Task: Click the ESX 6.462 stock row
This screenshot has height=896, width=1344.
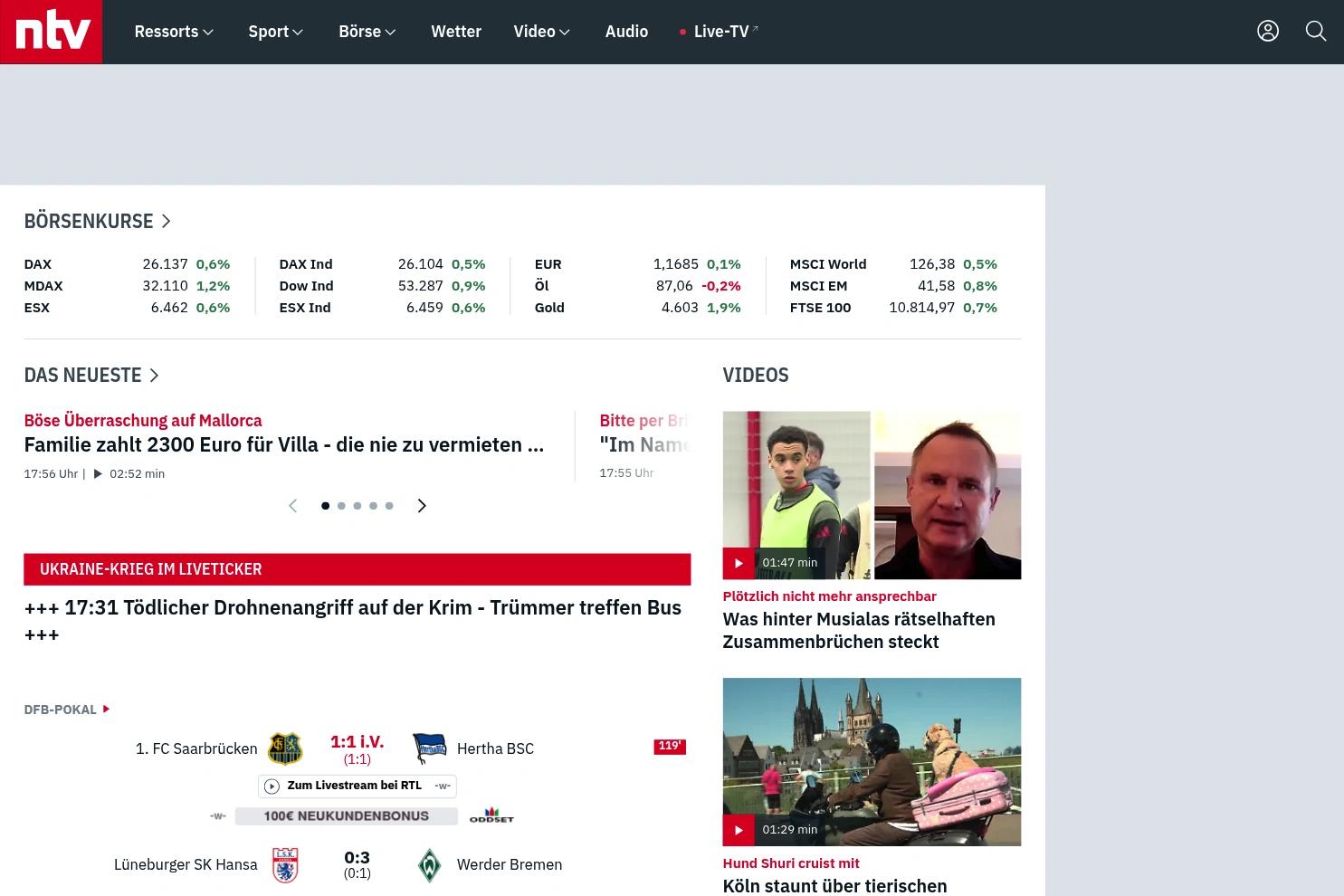Action: click(127, 308)
